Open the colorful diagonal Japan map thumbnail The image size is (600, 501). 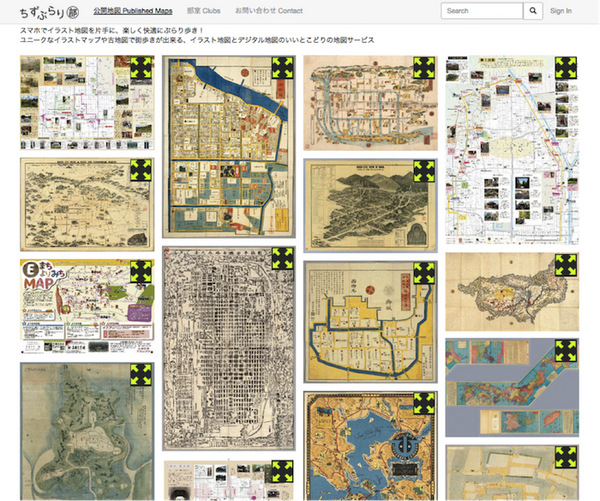(512, 387)
